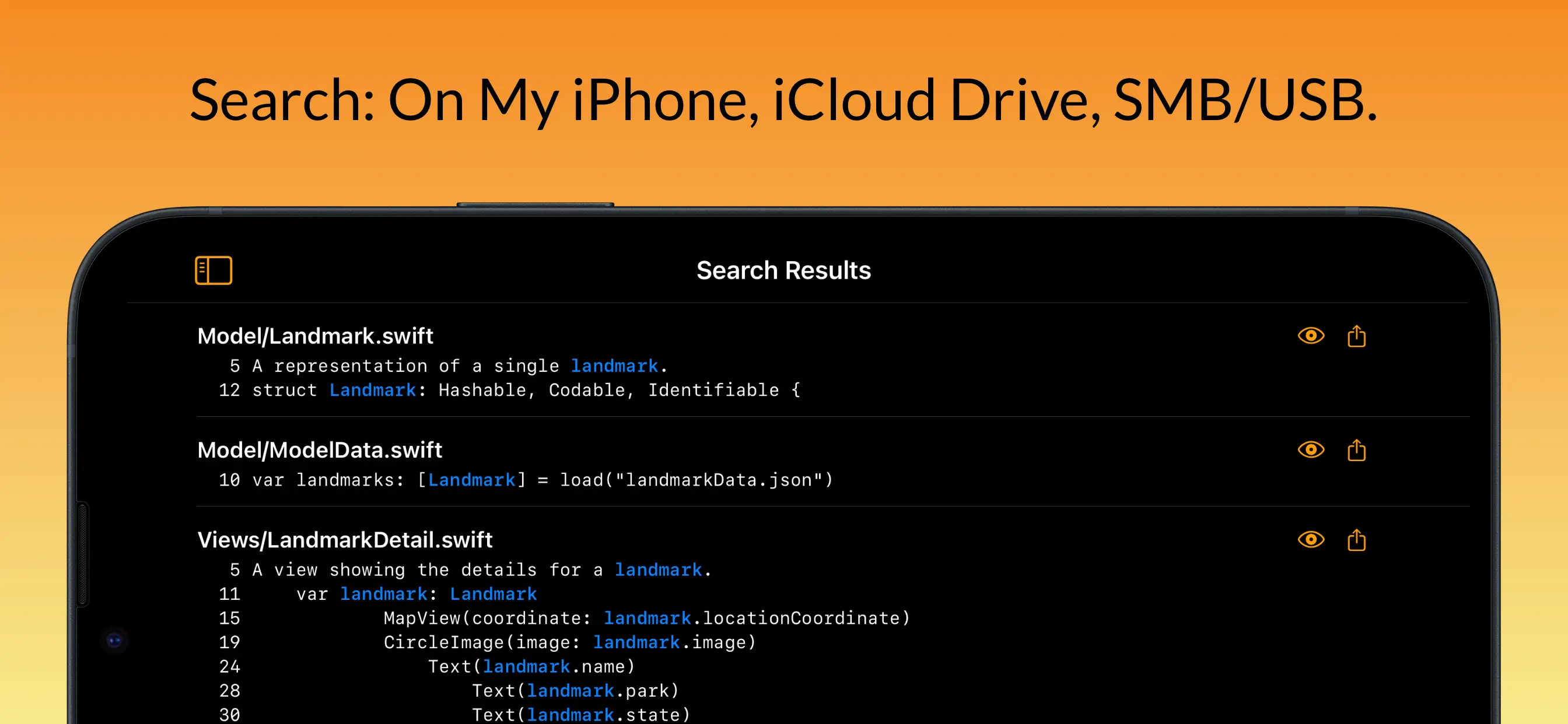
Task: Share Views/LandmarkDetail.swift file
Action: pos(1356,540)
